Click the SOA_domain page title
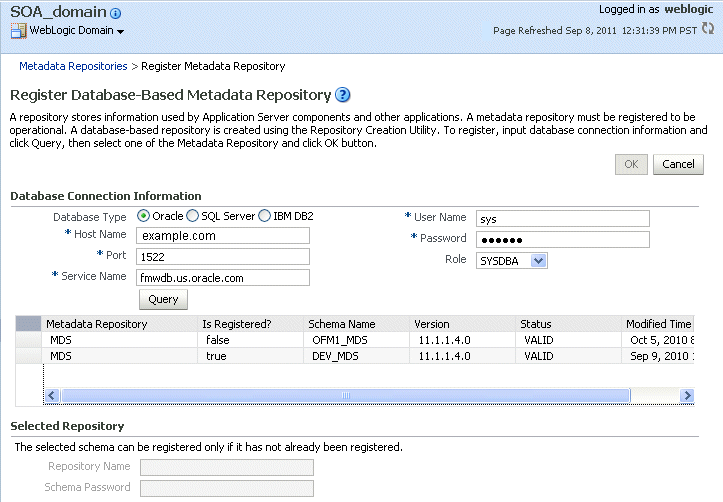Screen dimensions: 723x502 pyautogui.click(x=58, y=12)
